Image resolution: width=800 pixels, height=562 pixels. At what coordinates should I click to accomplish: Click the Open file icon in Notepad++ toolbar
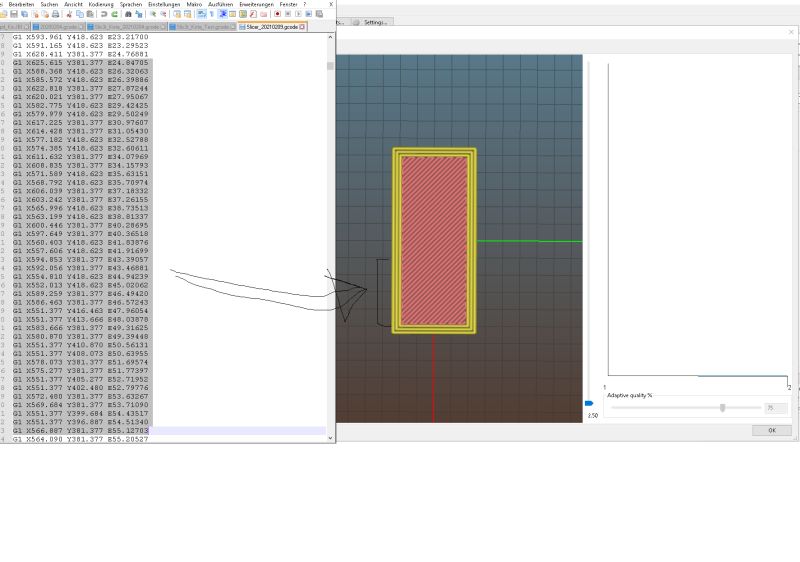[x=4, y=14]
